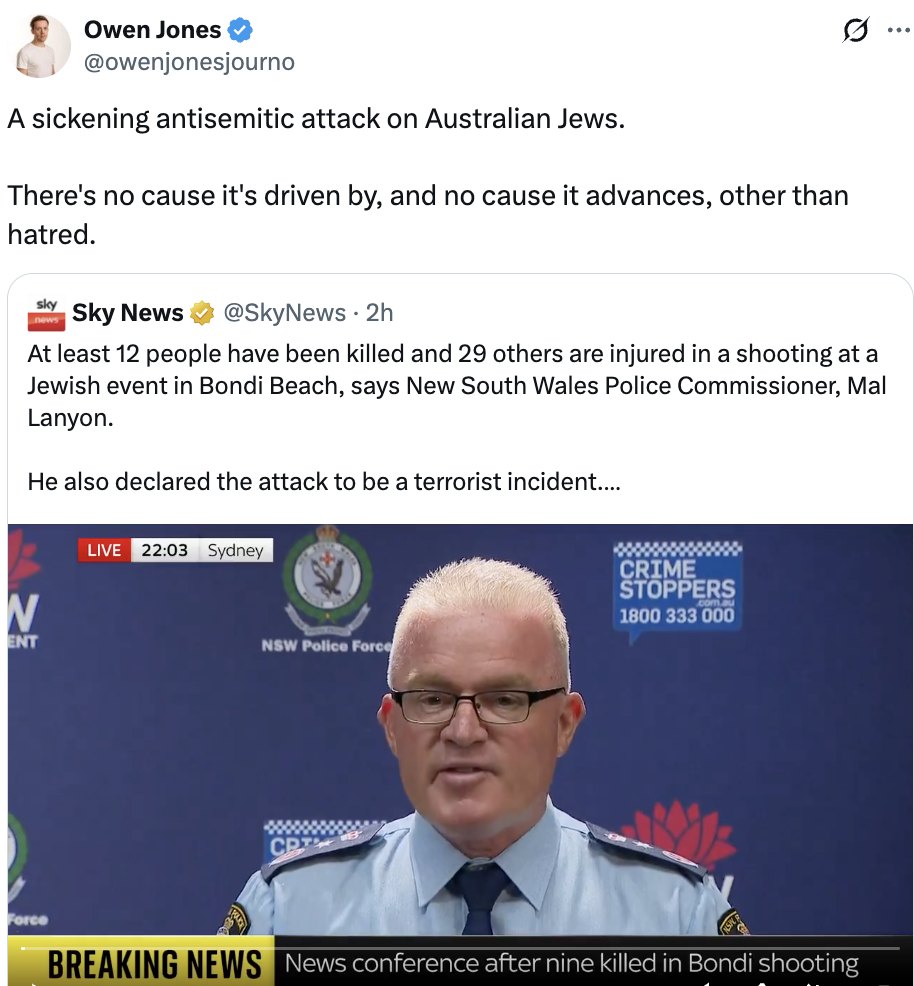
Task: Click the gold verified badge beside Sky News
Action: (x=202, y=313)
